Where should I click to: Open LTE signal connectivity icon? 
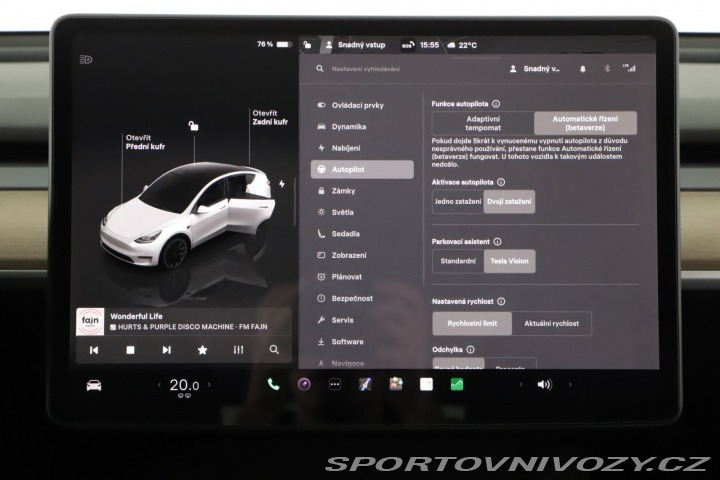pos(630,68)
